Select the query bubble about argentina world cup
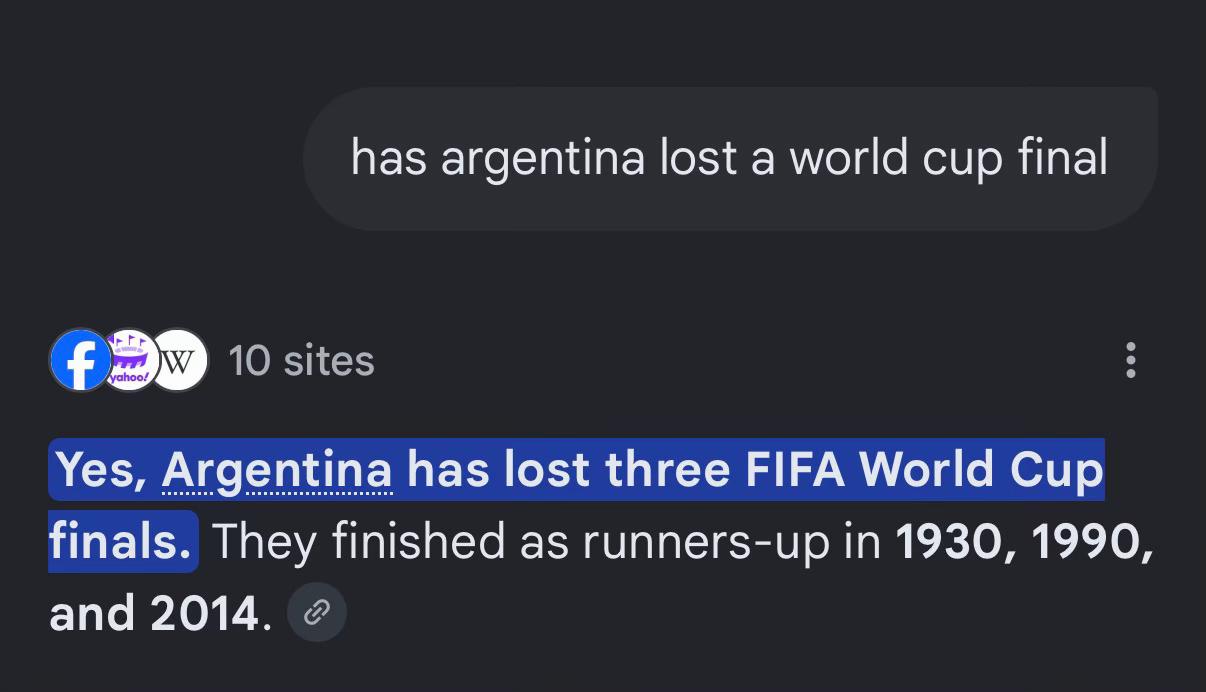1206x692 pixels. click(x=730, y=159)
